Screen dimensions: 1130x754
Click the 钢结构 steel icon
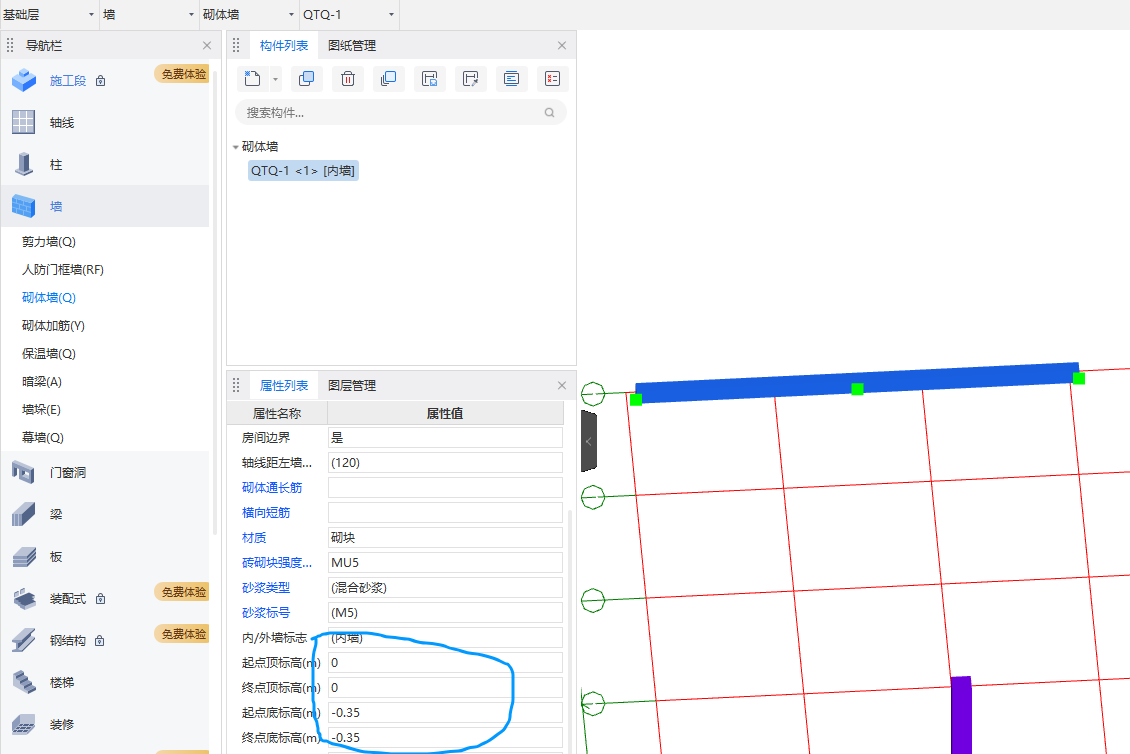click(23, 640)
